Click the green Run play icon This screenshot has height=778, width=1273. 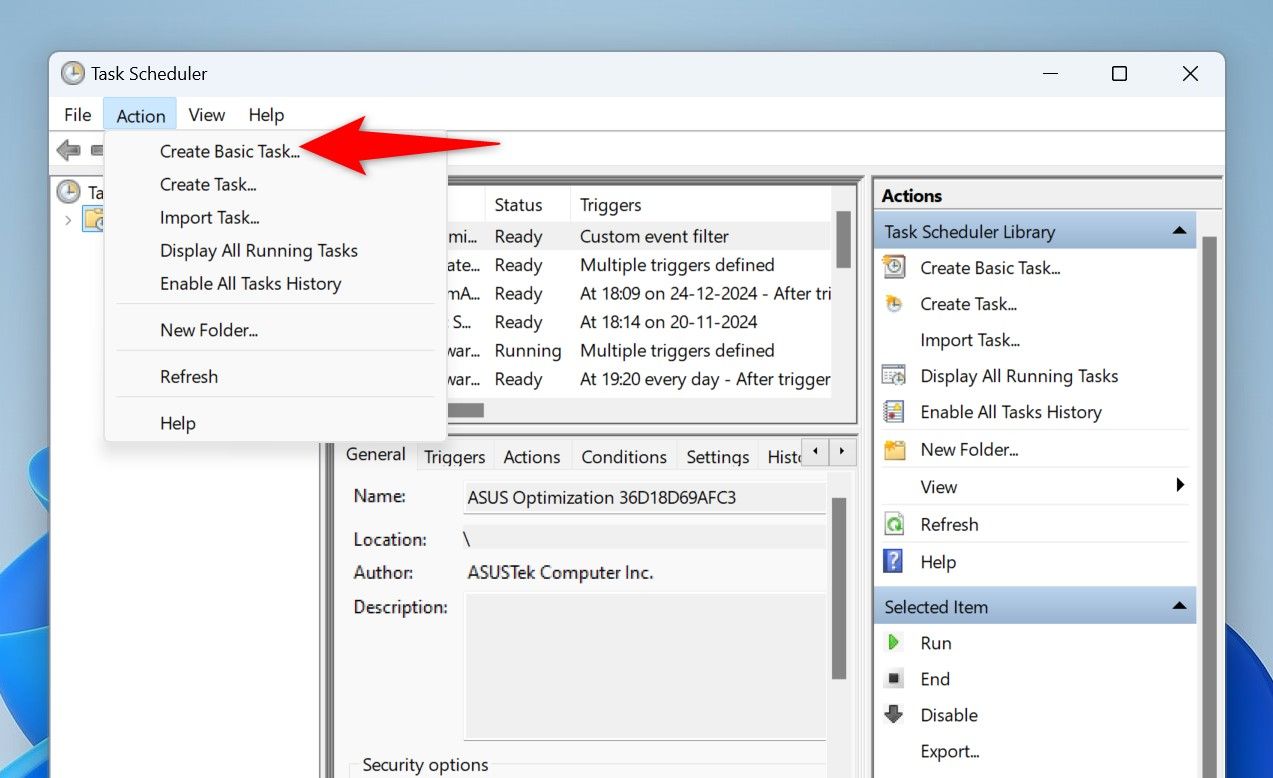pyautogui.click(x=894, y=643)
